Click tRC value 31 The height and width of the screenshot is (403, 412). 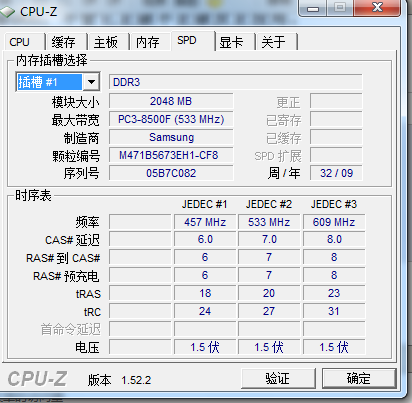(334, 311)
